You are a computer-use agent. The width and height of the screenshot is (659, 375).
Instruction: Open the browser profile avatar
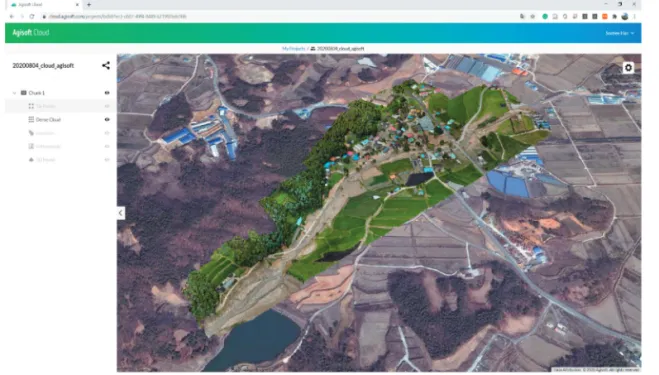click(625, 16)
